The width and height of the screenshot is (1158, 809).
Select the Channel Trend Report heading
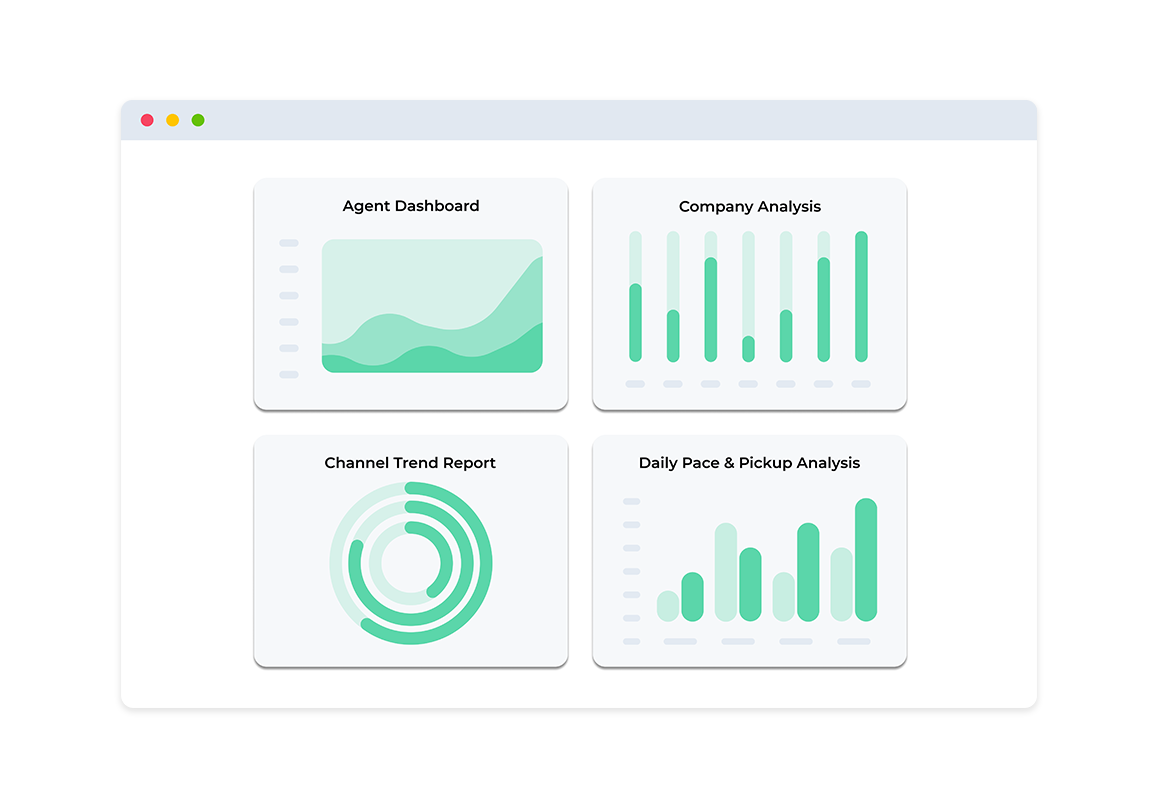[410, 462]
